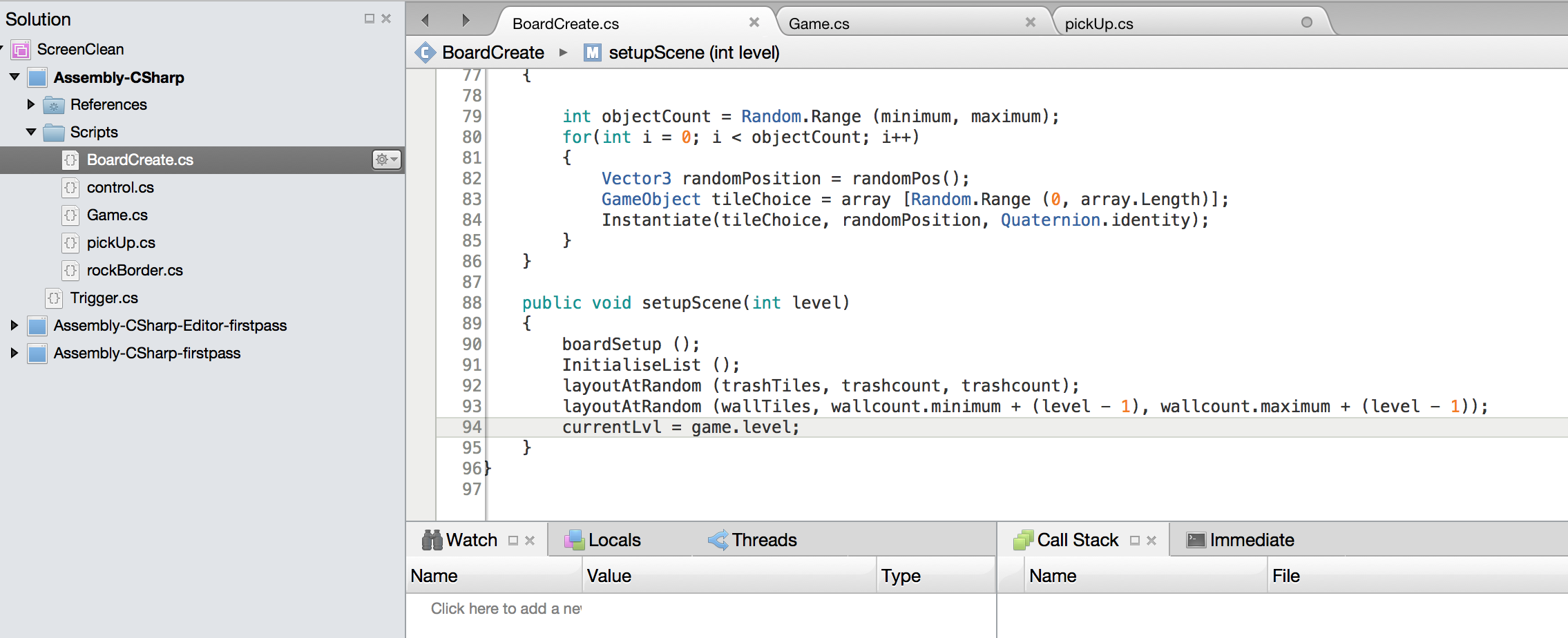Click the Locals panel icon

point(575,540)
